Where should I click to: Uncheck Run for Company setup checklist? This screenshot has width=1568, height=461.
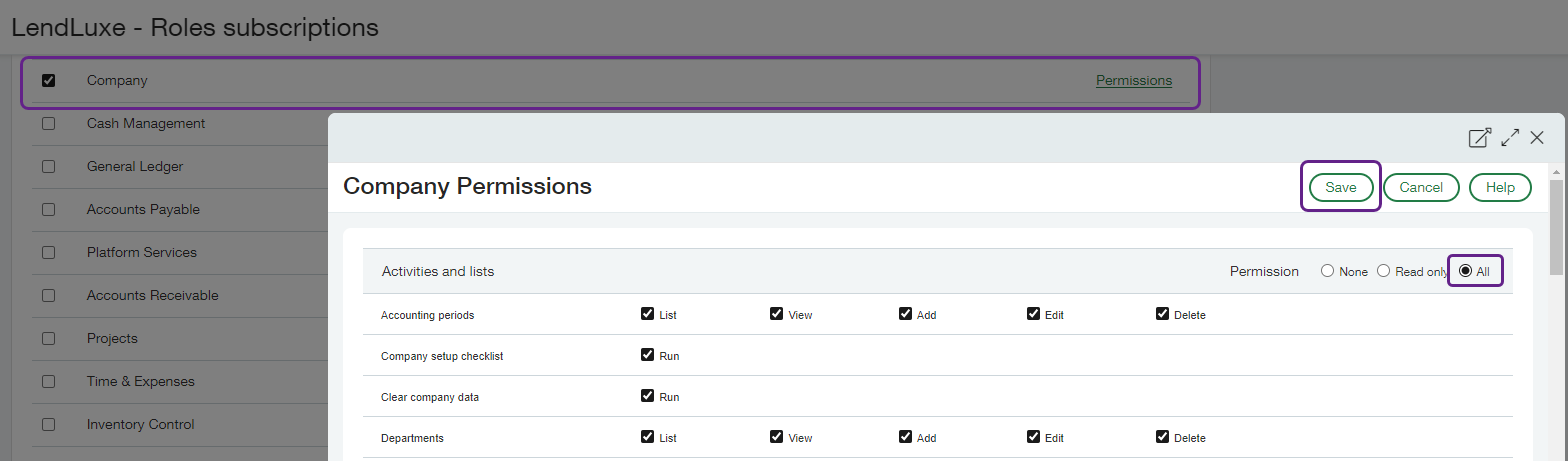(647, 355)
